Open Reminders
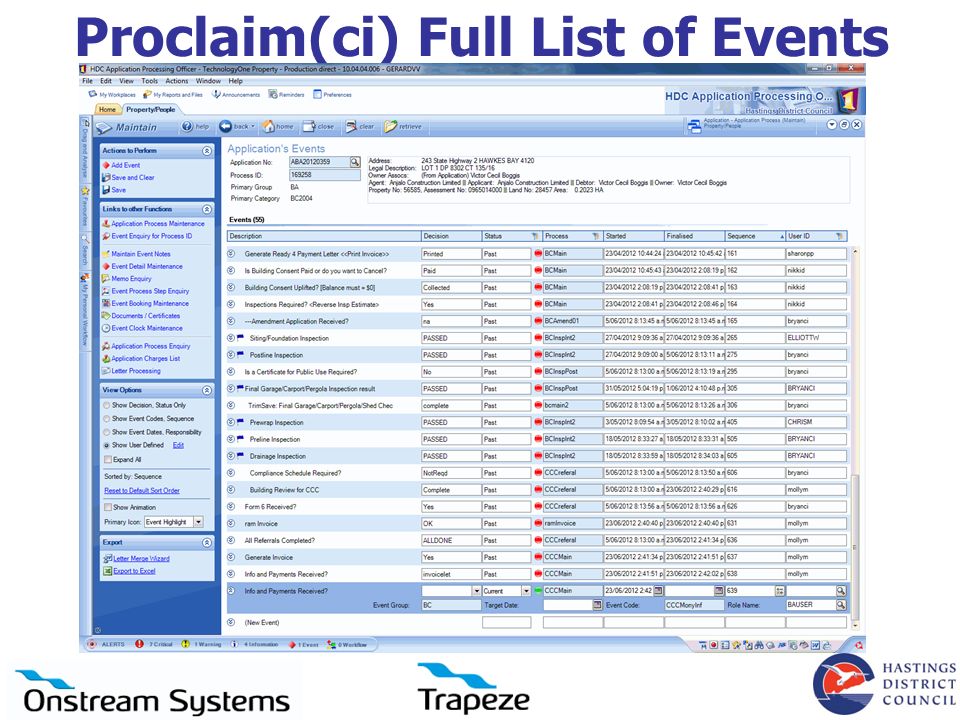This screenshot has height=720, width=960. (286, 95)
